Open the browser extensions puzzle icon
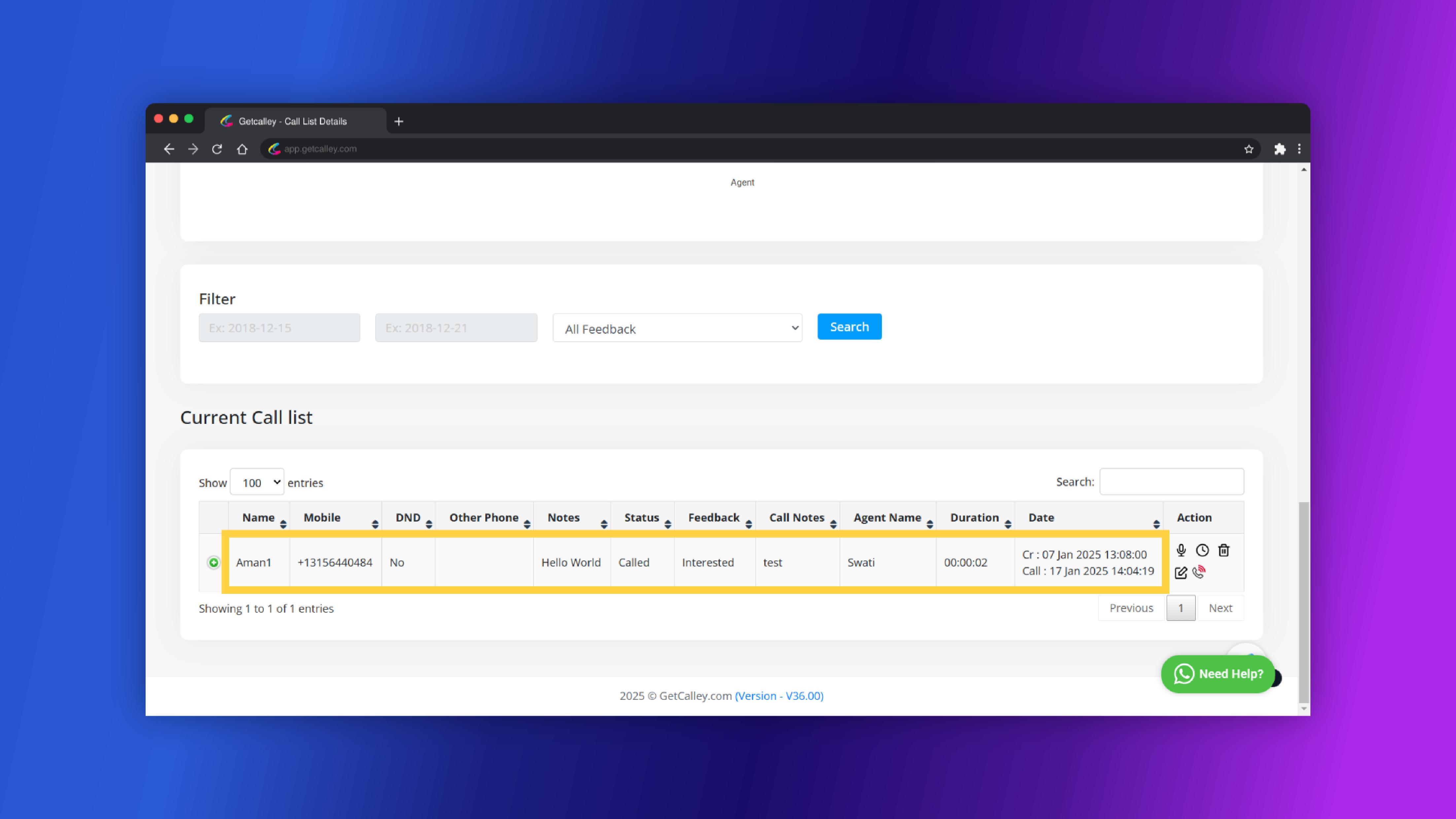Viewport: 1456px width, 819px height. [1280, 149]
